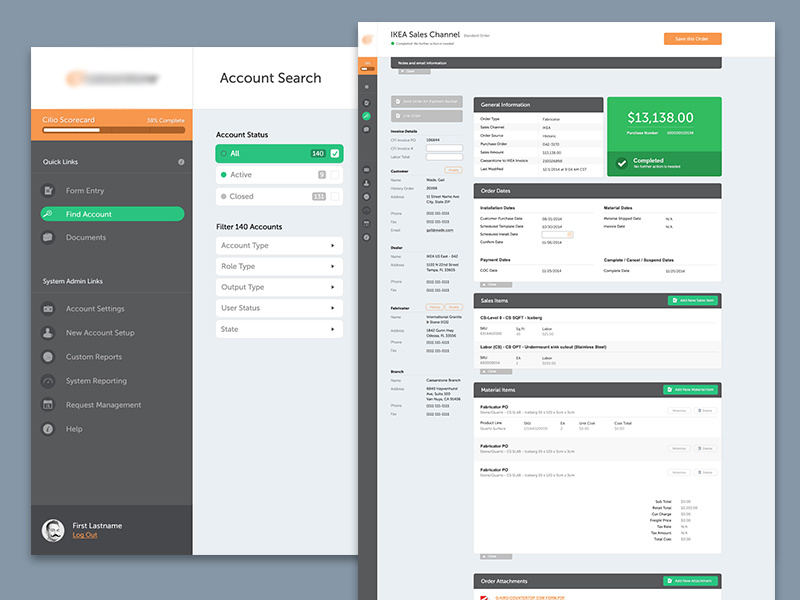Tick the checkbox in the Active status row
800x600 pixels.
335,175
